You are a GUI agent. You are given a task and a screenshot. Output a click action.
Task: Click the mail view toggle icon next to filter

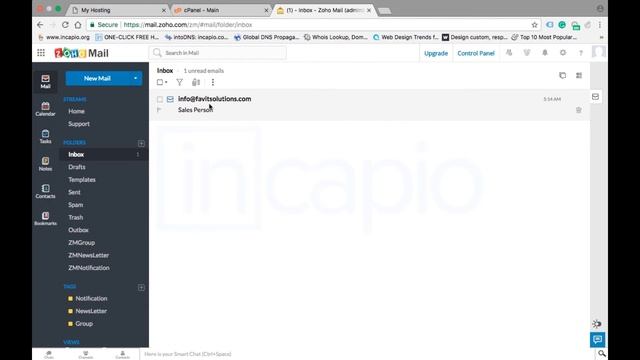click(x=196, y=82)
